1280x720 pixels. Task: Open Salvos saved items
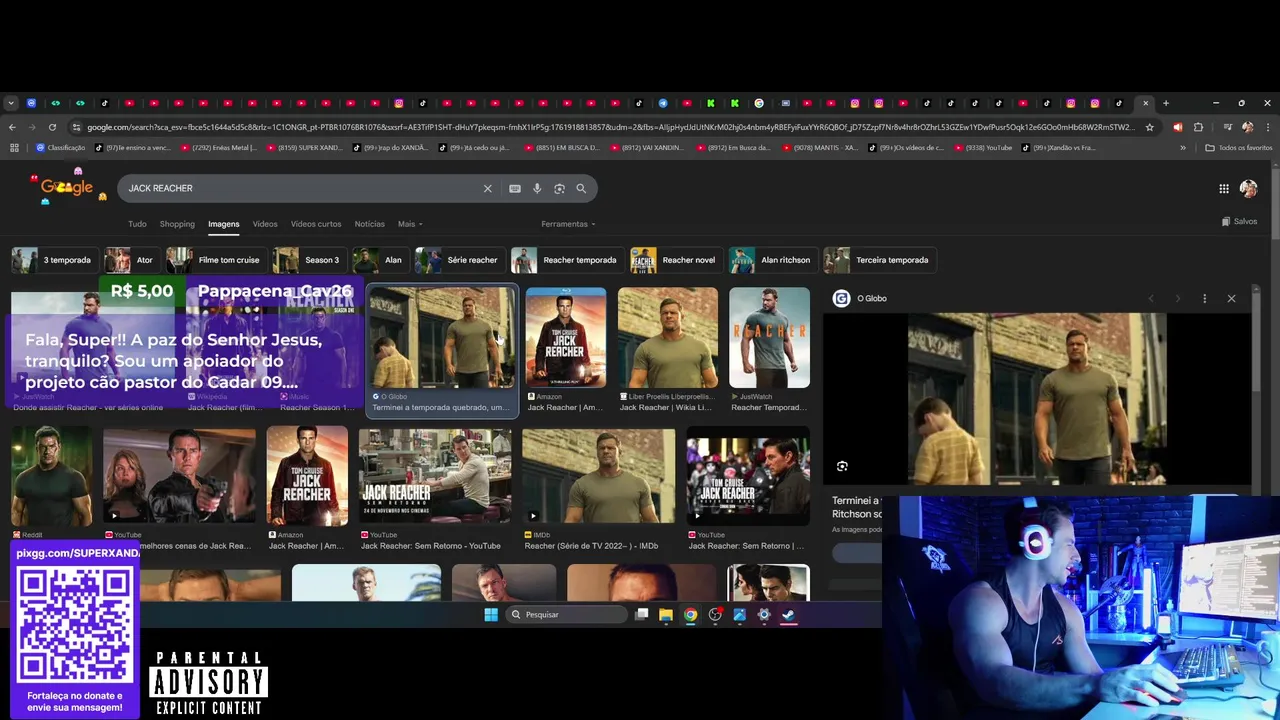tap(1239, 221)
